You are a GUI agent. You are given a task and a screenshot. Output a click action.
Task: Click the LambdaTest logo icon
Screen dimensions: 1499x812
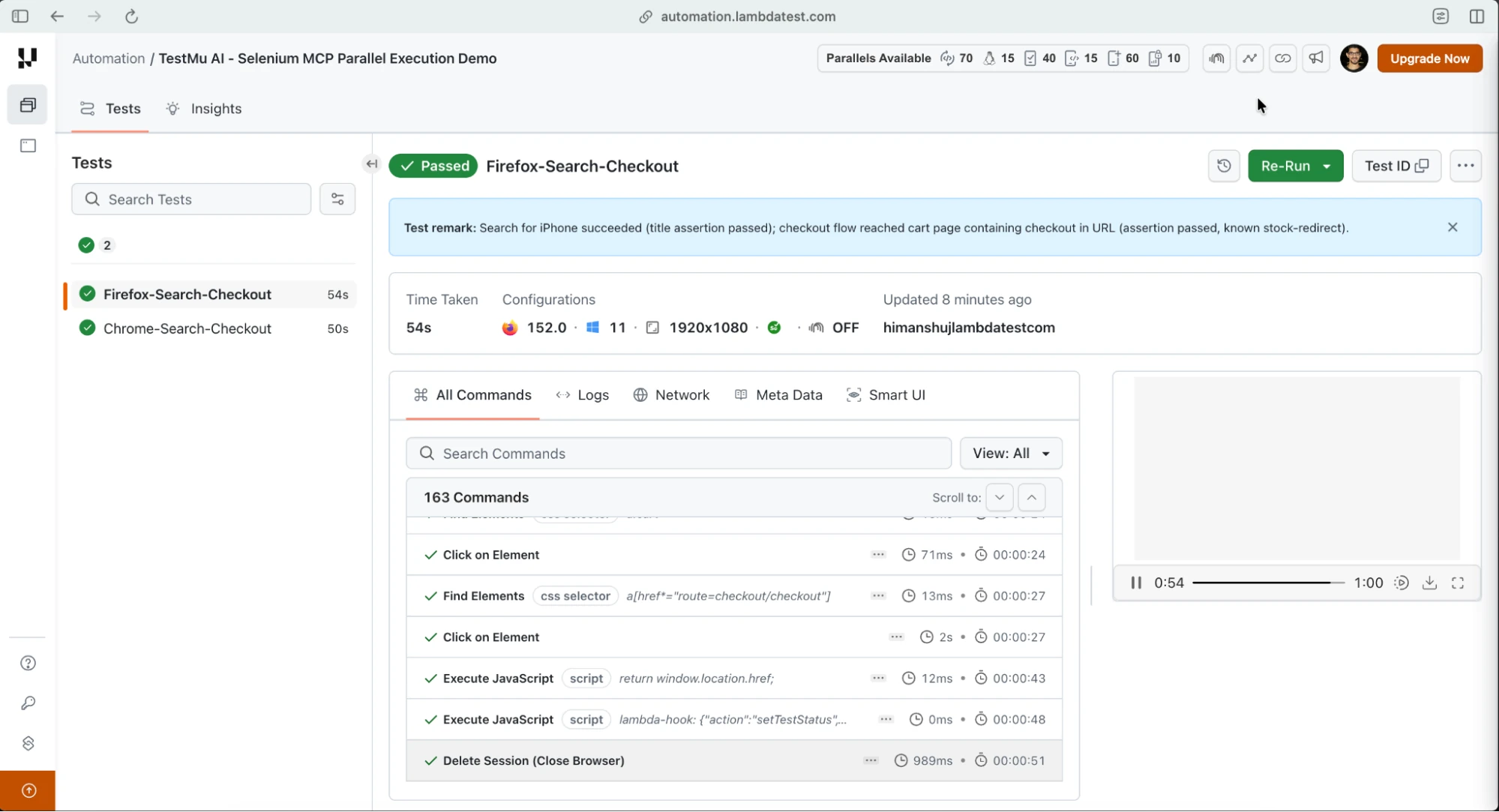28,58
